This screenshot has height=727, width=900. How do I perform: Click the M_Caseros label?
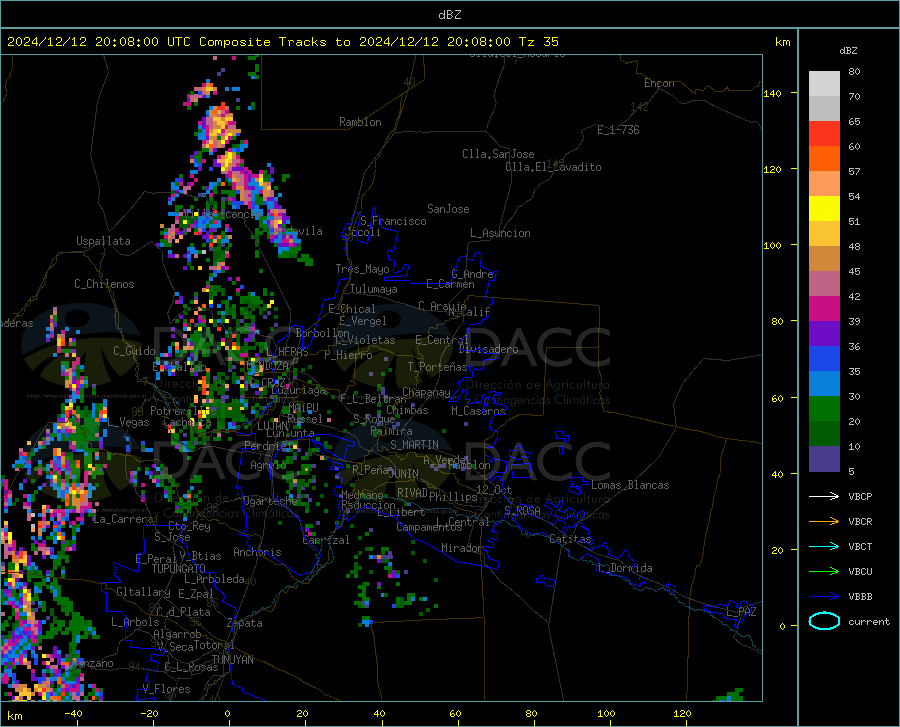tap(478, 410)
